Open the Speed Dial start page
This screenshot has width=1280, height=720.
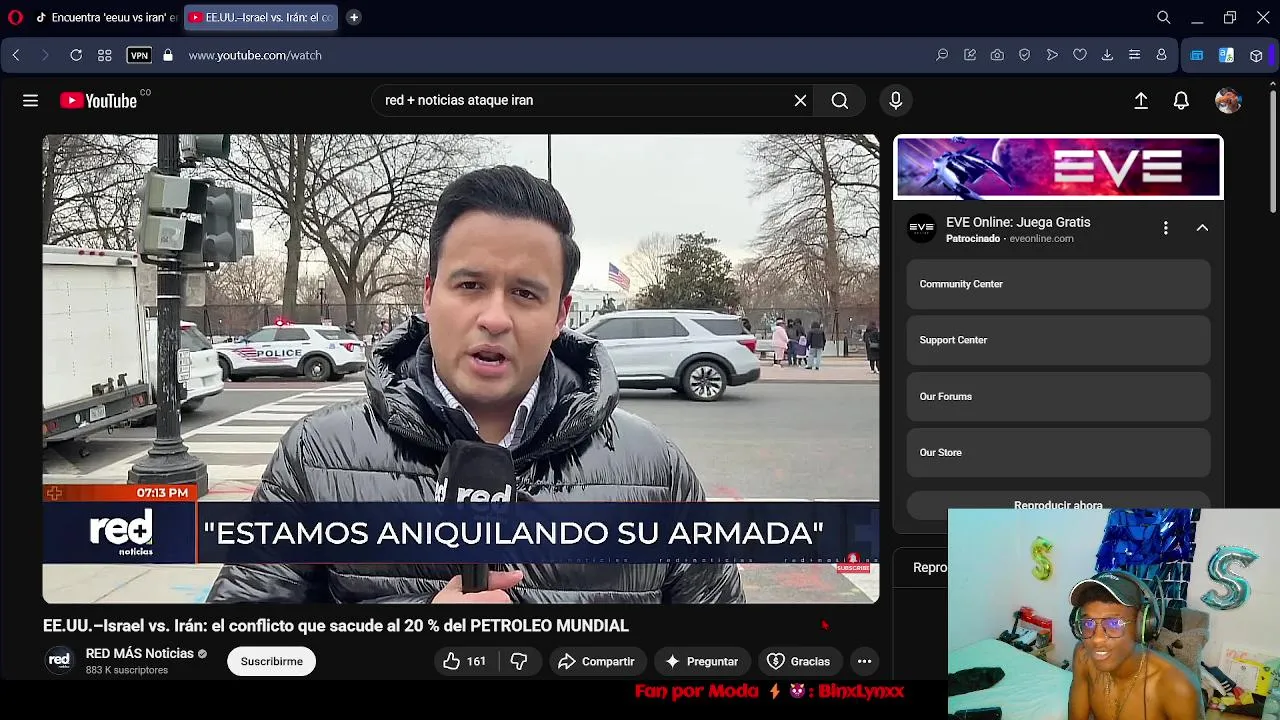click(105, 55)
